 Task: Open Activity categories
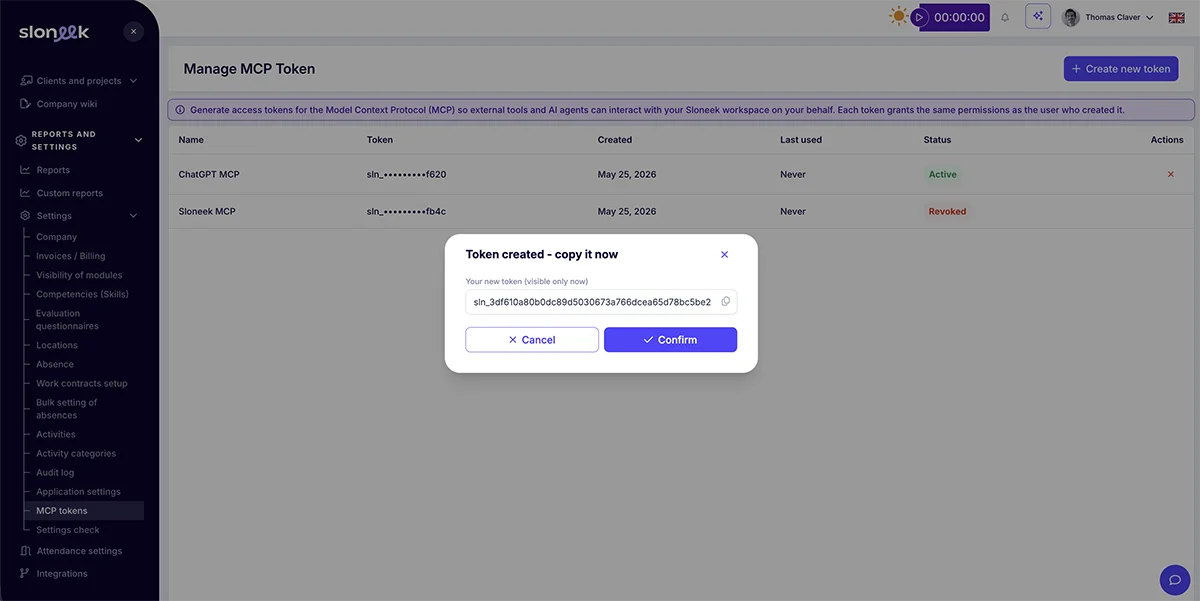pos(76,453)
